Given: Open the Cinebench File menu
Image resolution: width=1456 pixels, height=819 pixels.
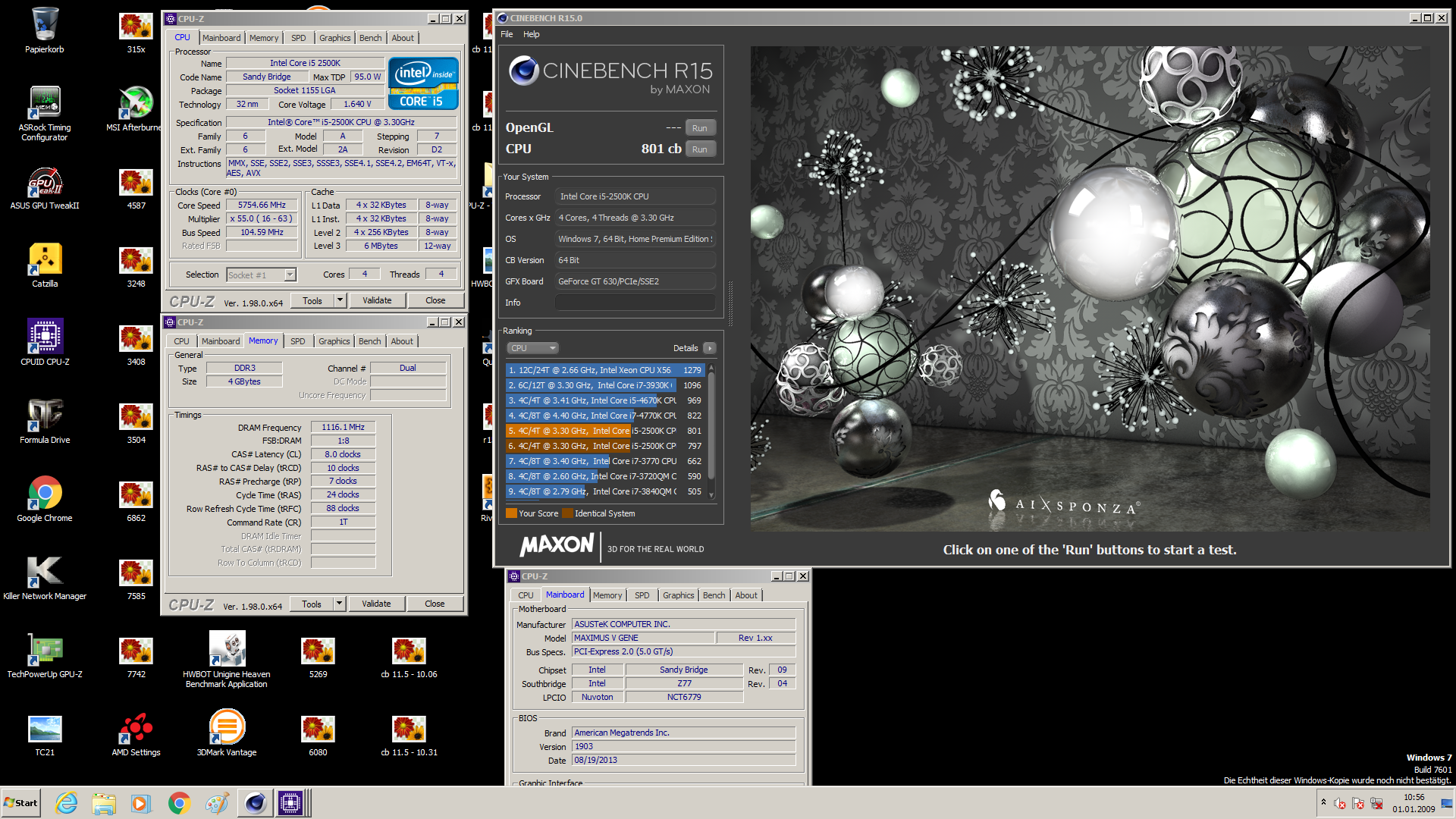Looking at the screenshot, I should pyautogui.click(x=507, y=34).
